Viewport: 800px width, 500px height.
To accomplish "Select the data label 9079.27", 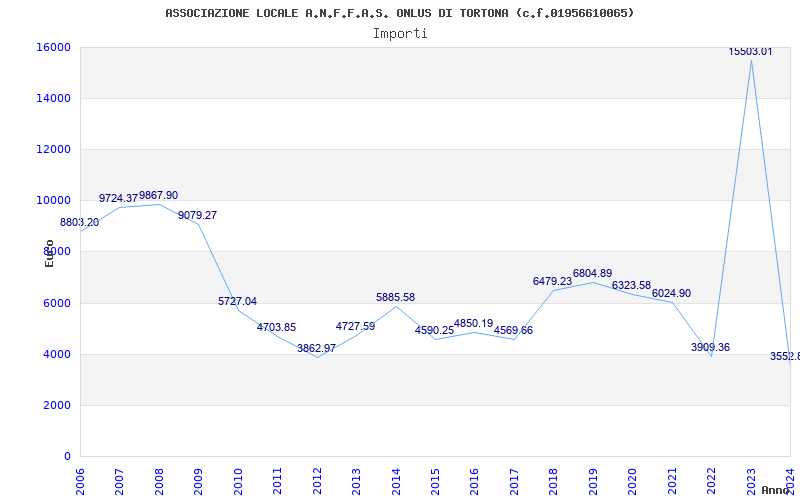I will point(197,215).
